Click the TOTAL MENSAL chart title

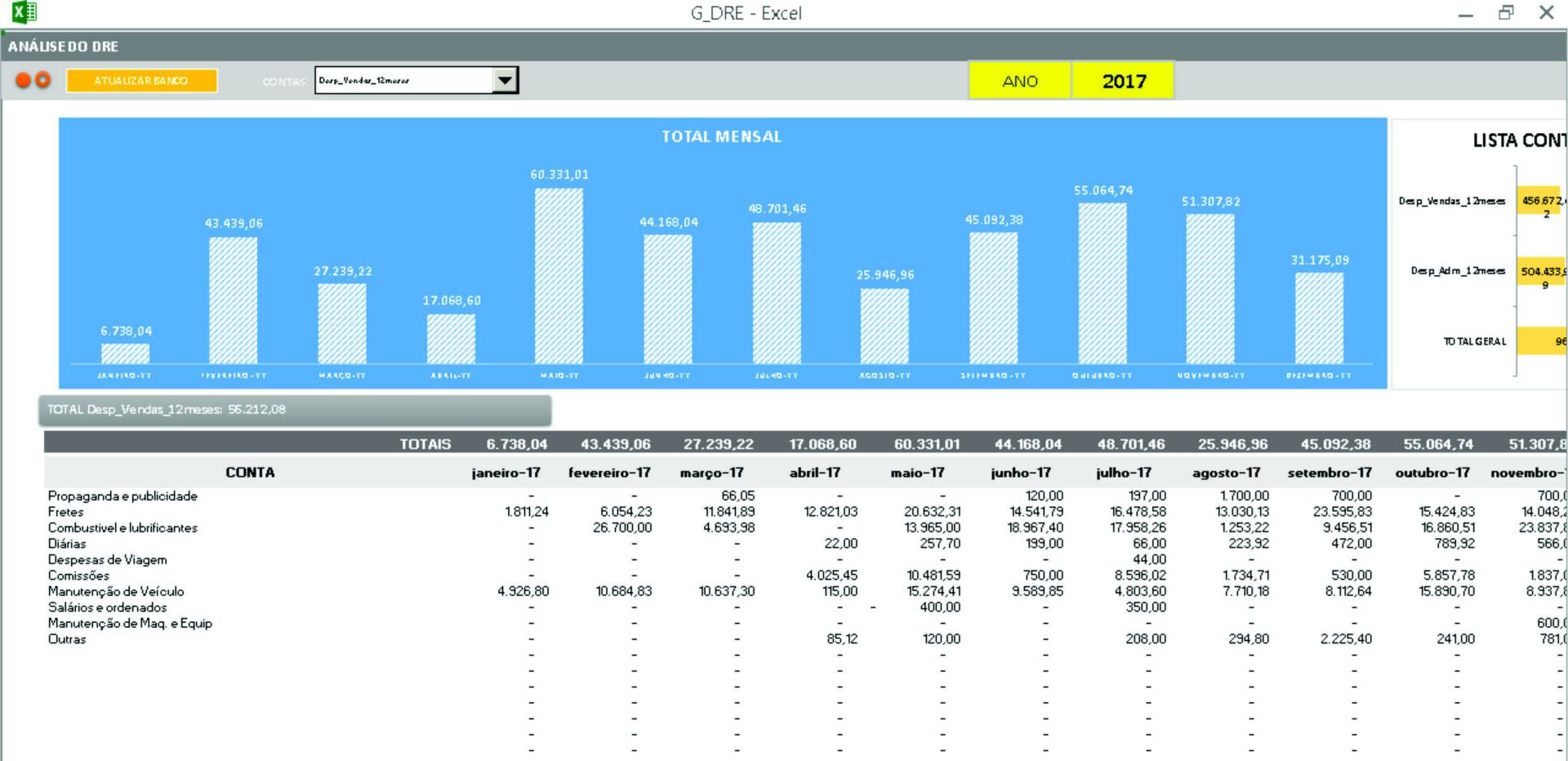click(721, 136)
